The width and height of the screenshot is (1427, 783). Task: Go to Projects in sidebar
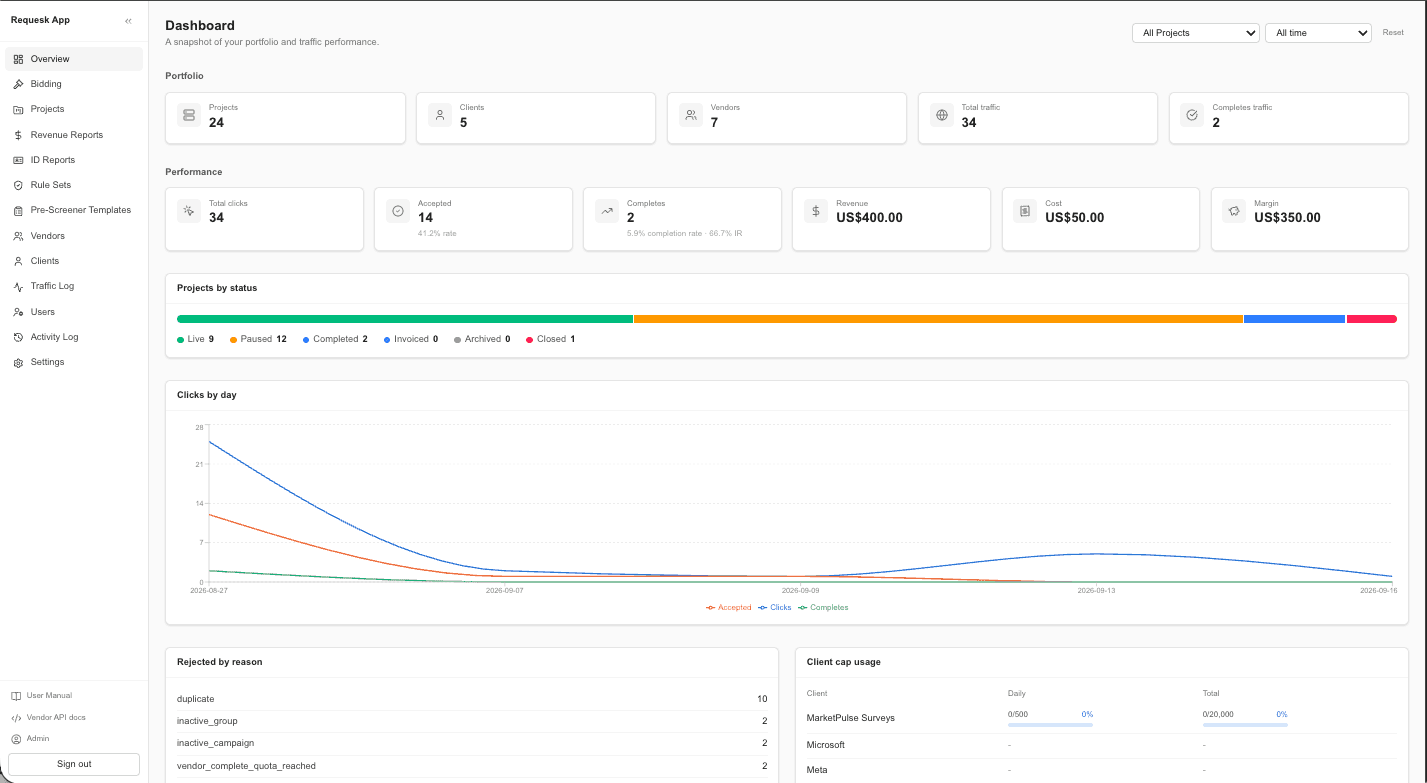pos(74,109)
